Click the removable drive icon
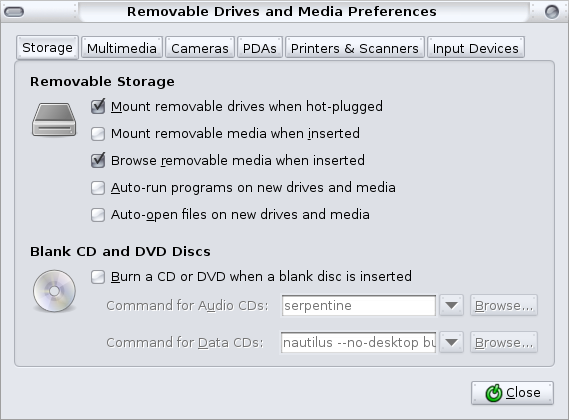The width and height of the screenshot is (569, 420). [54, 120]
